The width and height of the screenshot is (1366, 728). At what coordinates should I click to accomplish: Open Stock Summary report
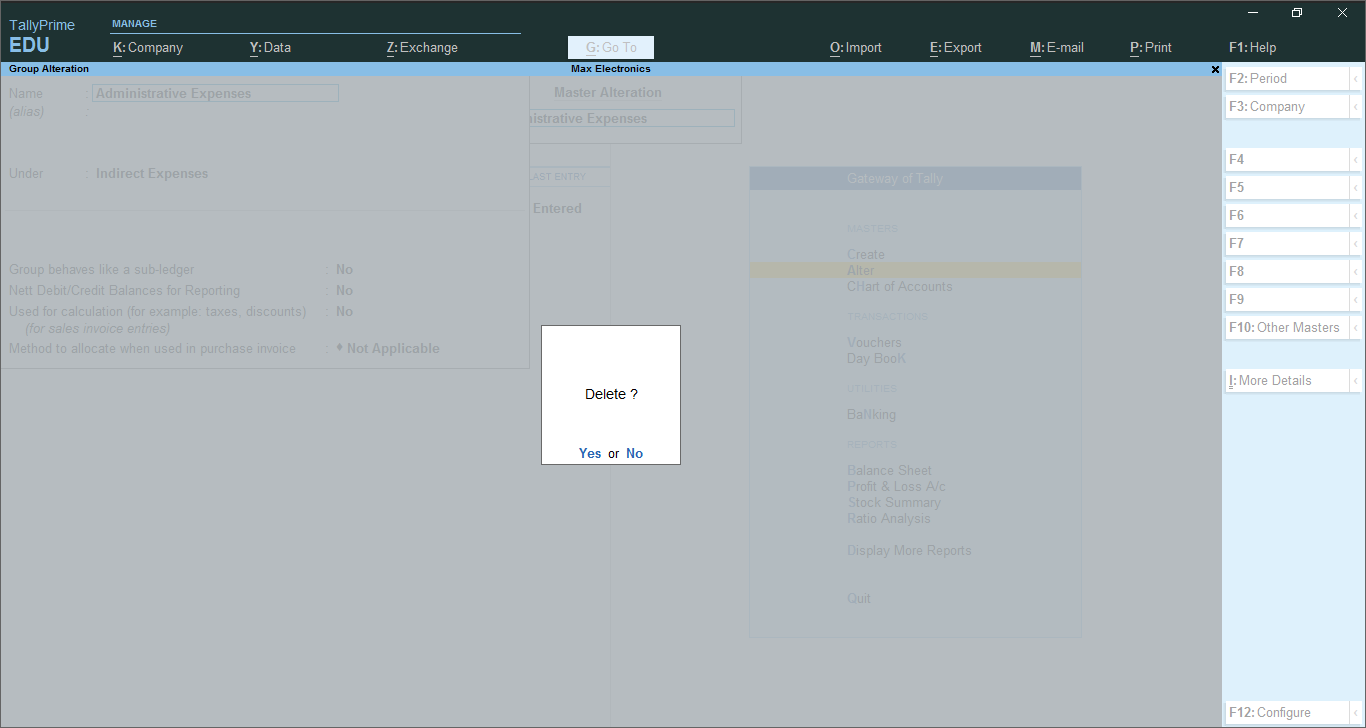tap(894, 502)
